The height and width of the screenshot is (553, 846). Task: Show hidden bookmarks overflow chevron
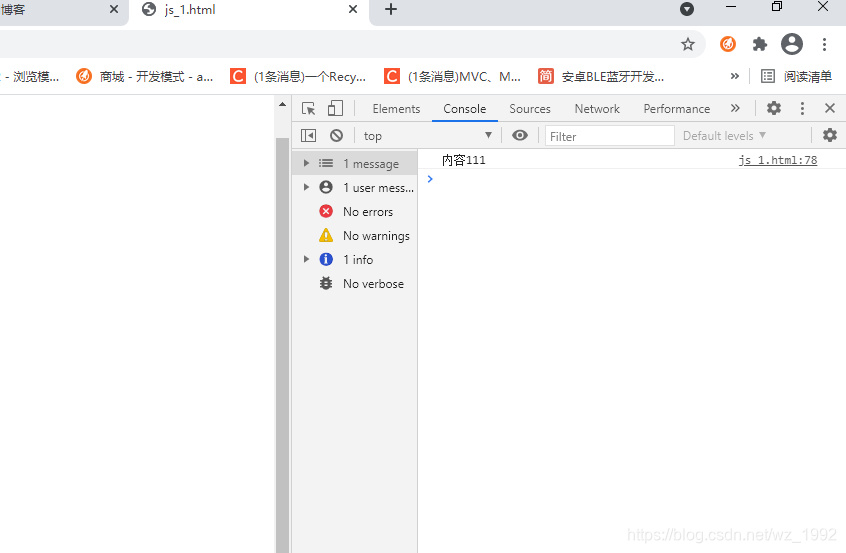pos(734,76)
